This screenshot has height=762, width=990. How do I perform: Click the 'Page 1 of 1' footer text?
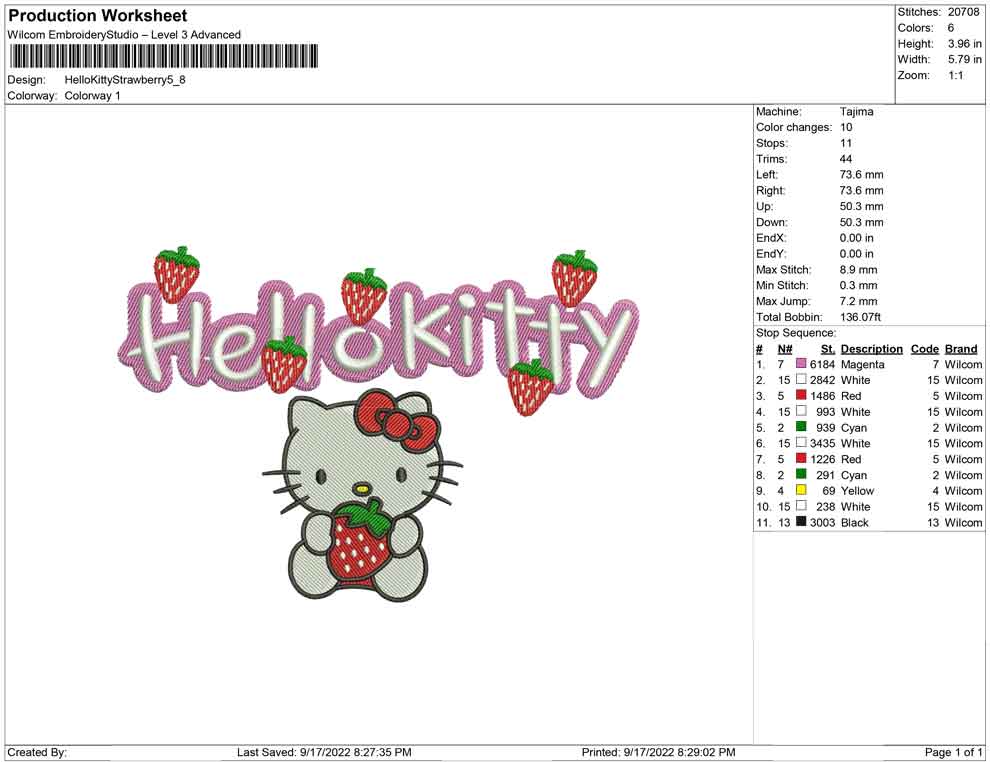tap(953, 752)
